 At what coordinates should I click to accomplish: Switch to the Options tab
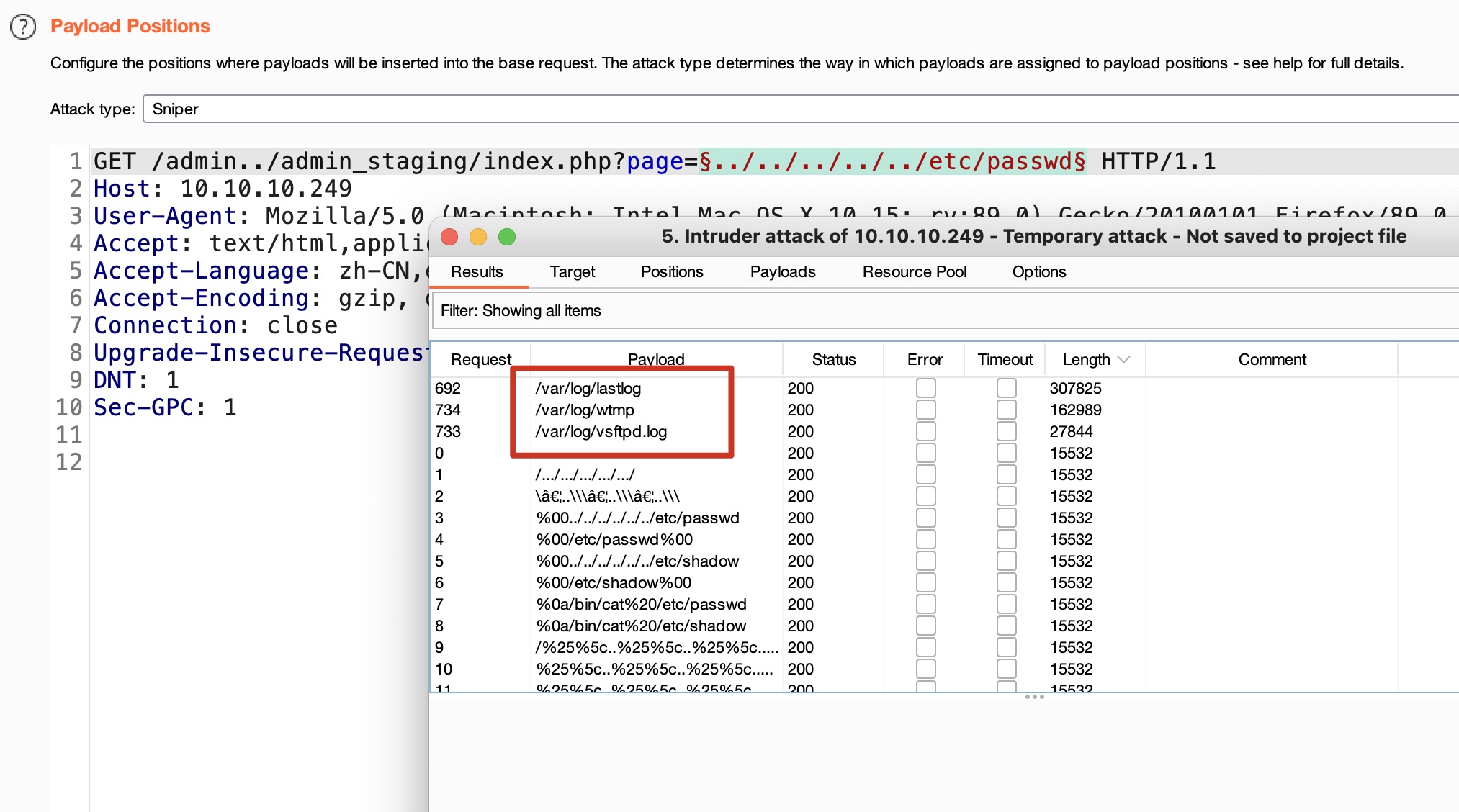(x=1038, y=272)
